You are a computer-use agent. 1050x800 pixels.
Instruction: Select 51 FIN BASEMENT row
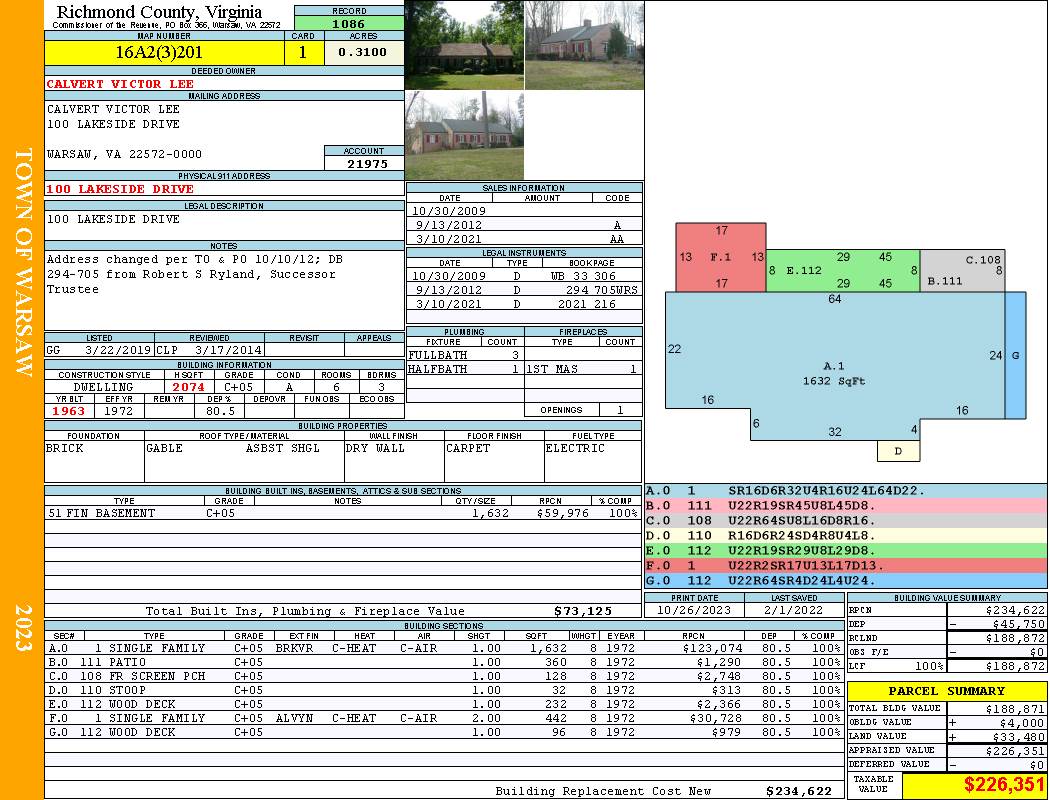point(343,513)
